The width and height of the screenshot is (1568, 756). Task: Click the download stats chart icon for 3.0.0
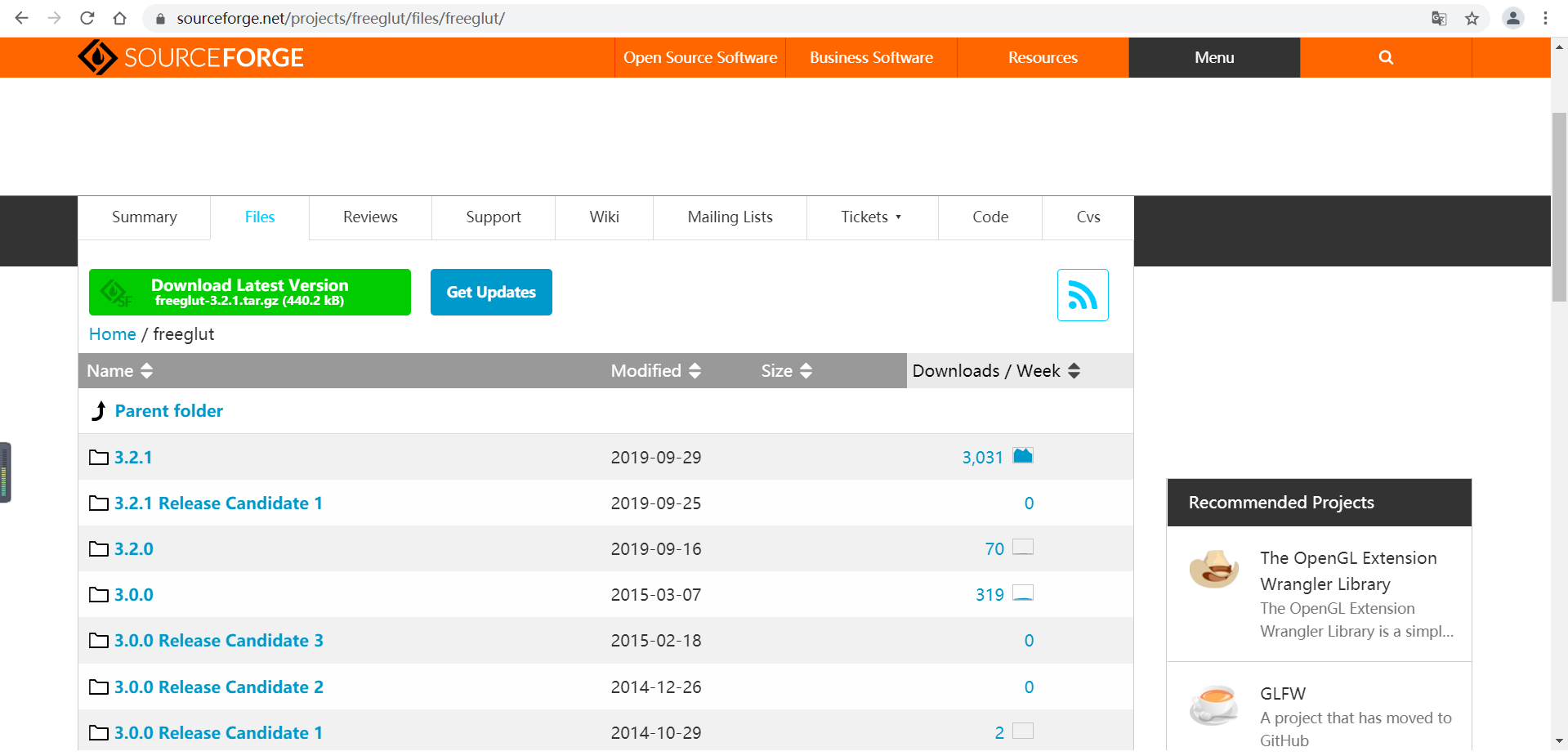tap(1023, 593)
